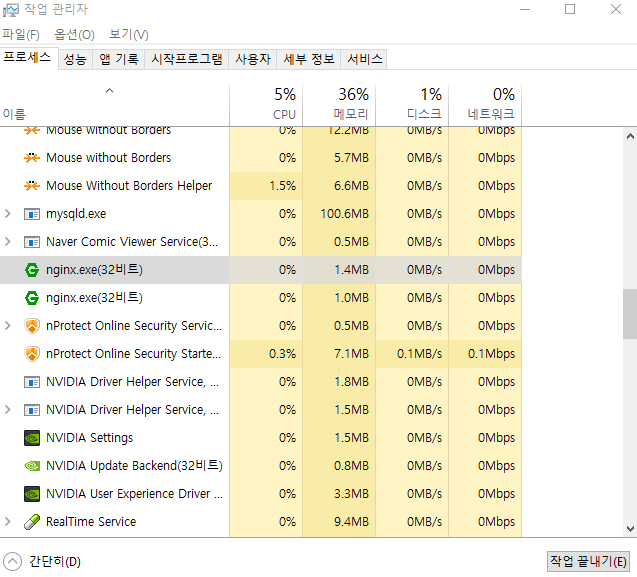This screenshot has width=637, height=577.
Task: Click the Mouse without Borders 5.7MB icon
Action: click(x=32, y=158)
